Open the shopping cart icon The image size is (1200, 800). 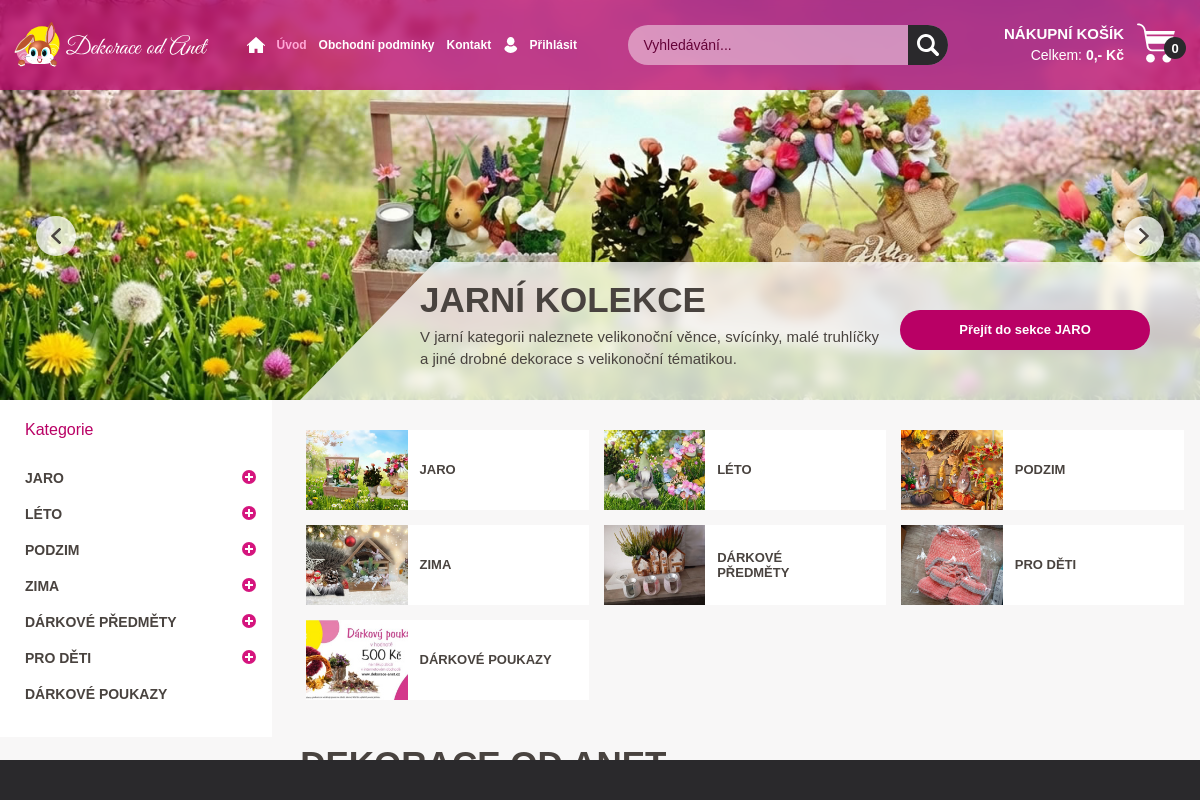click(x=1158, y=44)
